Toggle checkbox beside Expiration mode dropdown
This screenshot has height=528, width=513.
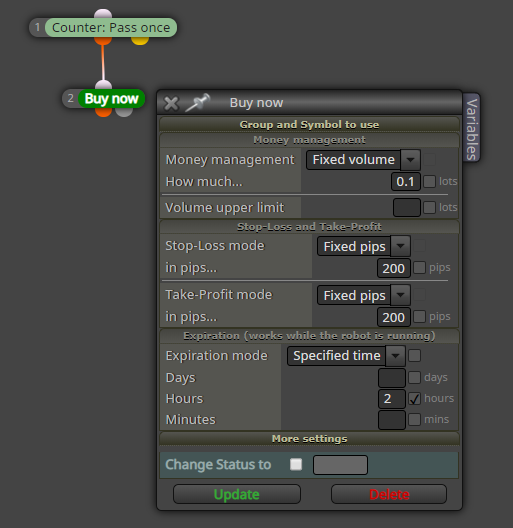click(x=414, y=356)
